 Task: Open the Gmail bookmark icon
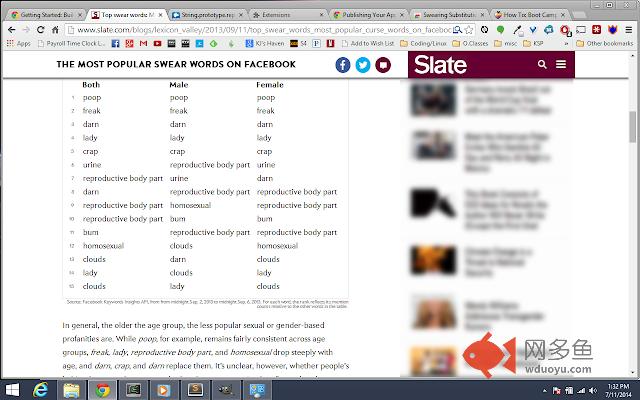tap(143, 43)
